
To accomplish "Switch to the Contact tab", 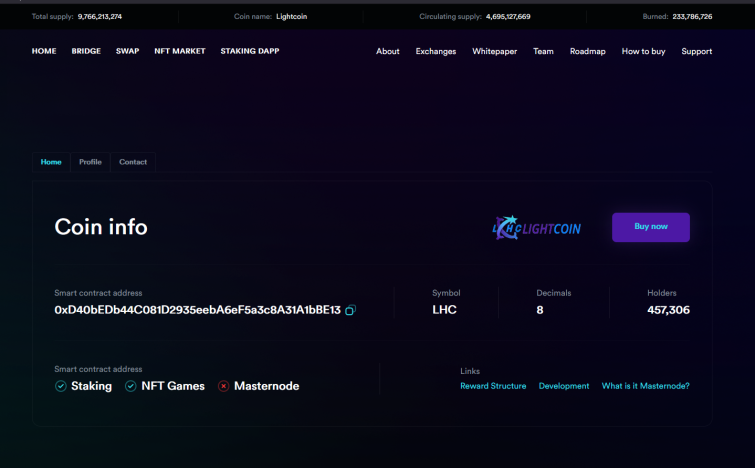I will (x=133, y=162).
